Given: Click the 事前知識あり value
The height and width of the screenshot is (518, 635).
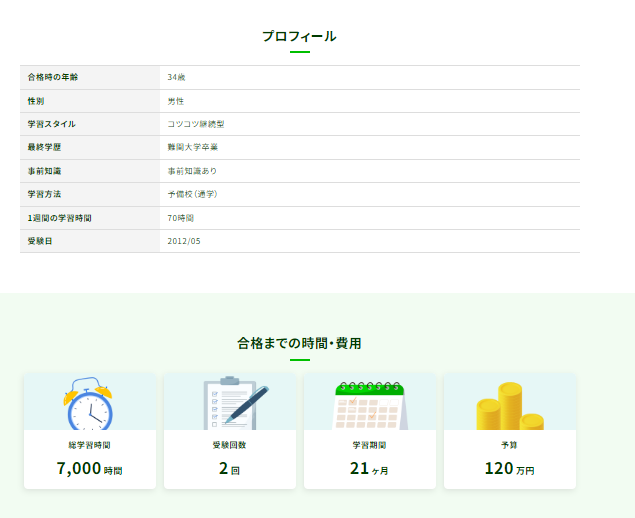Looking at the screenshot, I should (x=192, y=171).
